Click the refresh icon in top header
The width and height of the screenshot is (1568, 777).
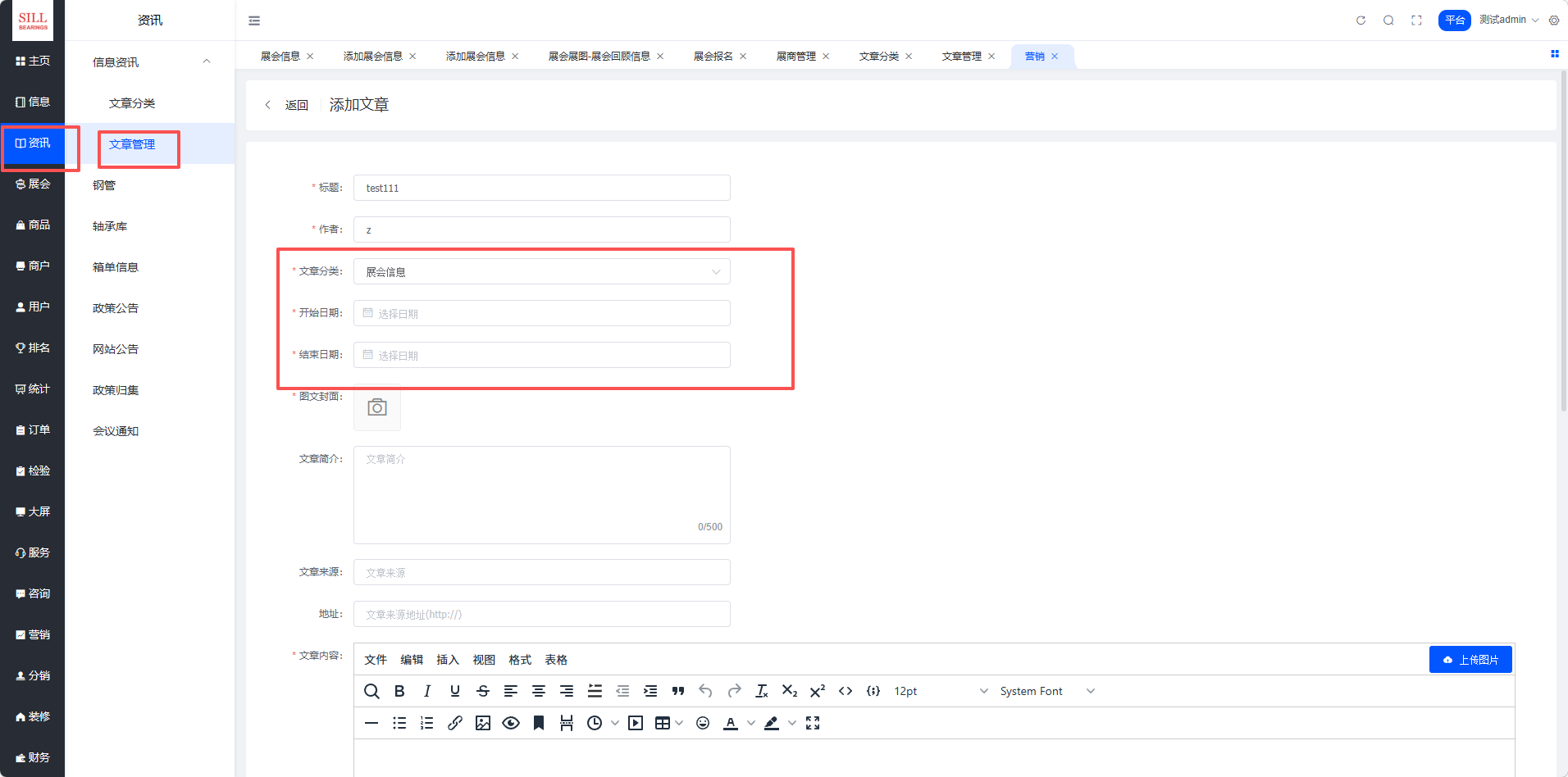pos(1361,20)
